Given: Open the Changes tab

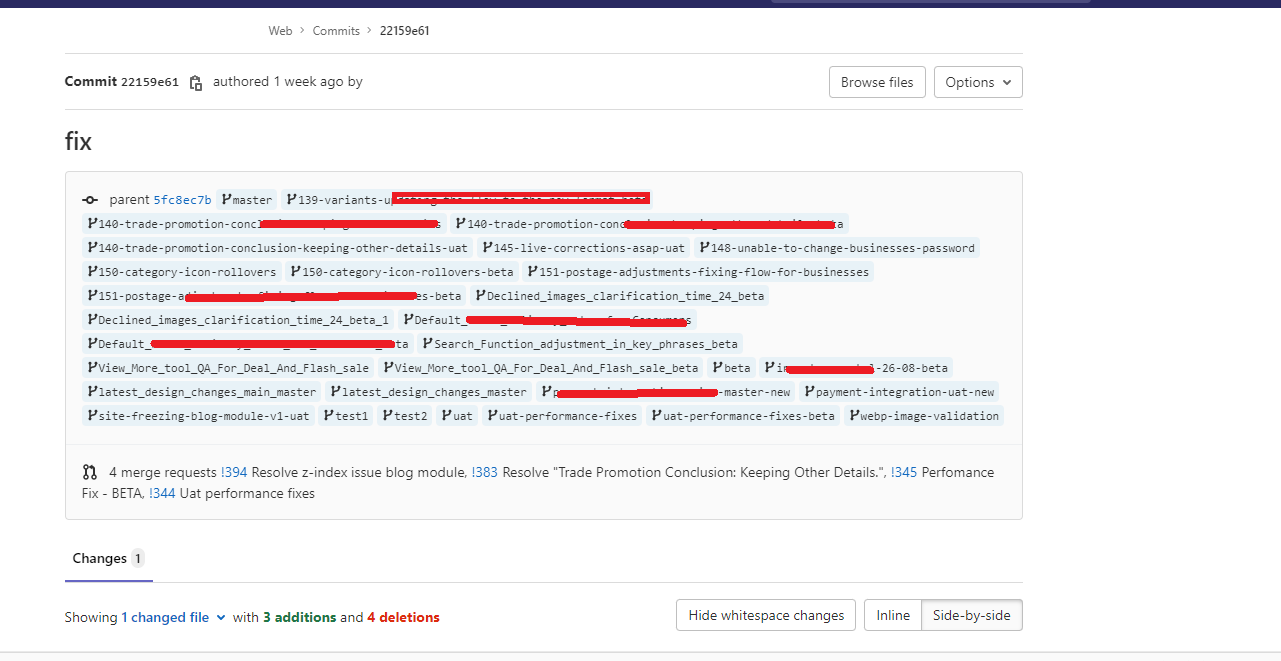Looking at the screenshot, I should (x=108, y=558).
